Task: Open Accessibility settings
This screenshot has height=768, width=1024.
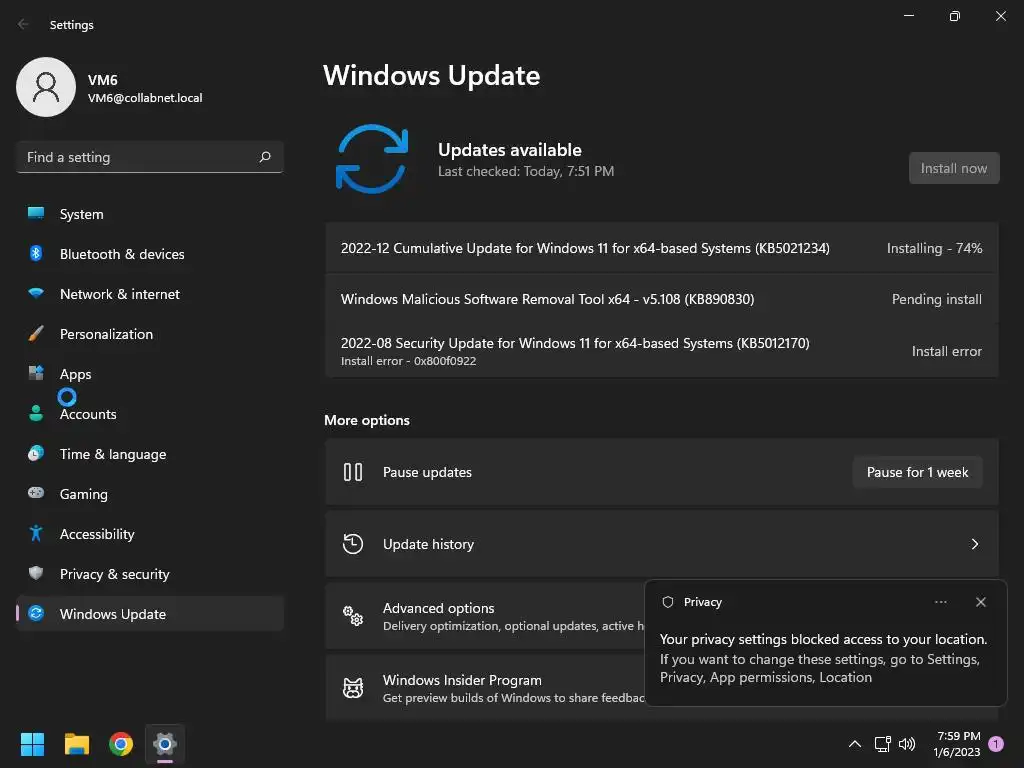Action: 150,534
